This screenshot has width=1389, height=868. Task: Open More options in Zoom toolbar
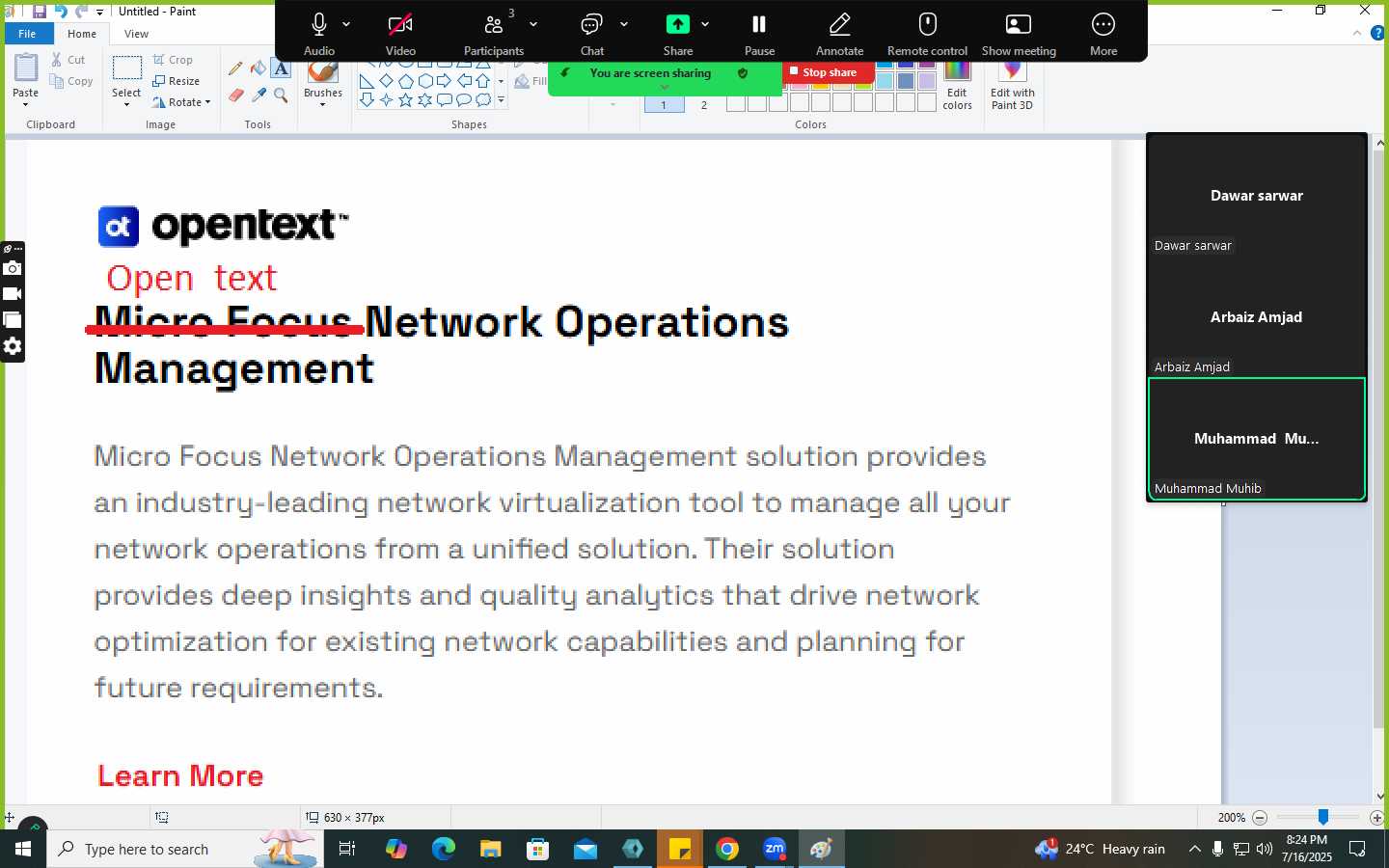[1103, 33]
